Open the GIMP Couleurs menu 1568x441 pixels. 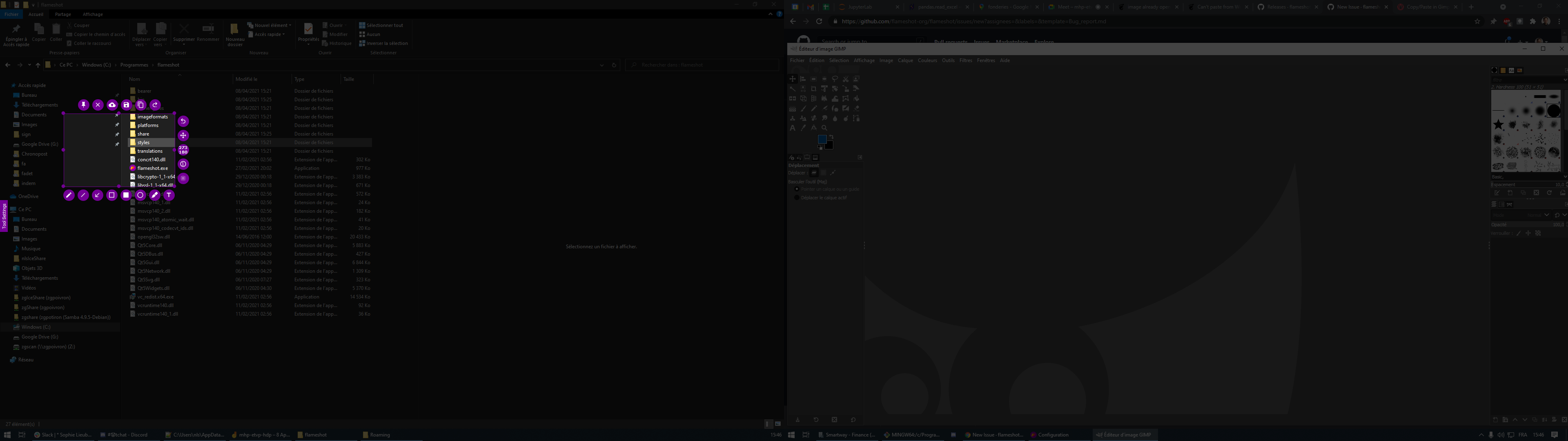click(928, 60)
